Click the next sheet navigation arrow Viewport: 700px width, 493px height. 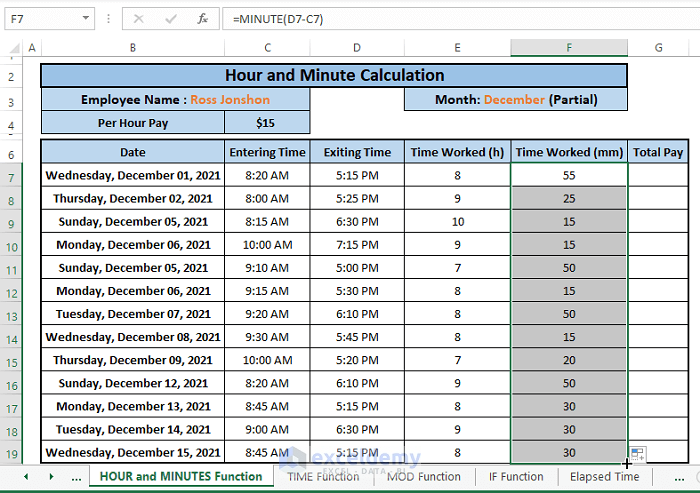click(x=51, y=477)
